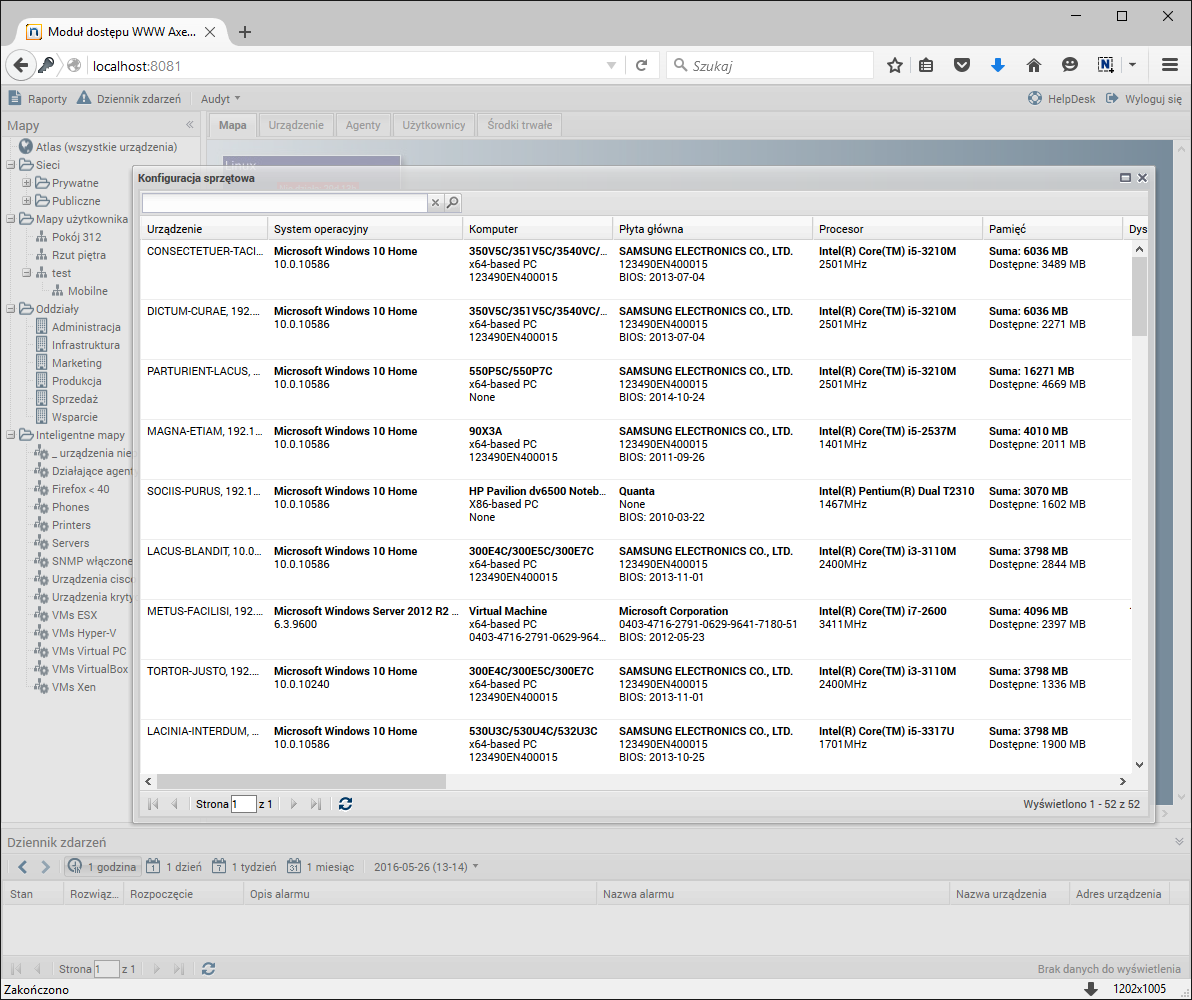Go to Firefox home page icon

(1034, 65)
